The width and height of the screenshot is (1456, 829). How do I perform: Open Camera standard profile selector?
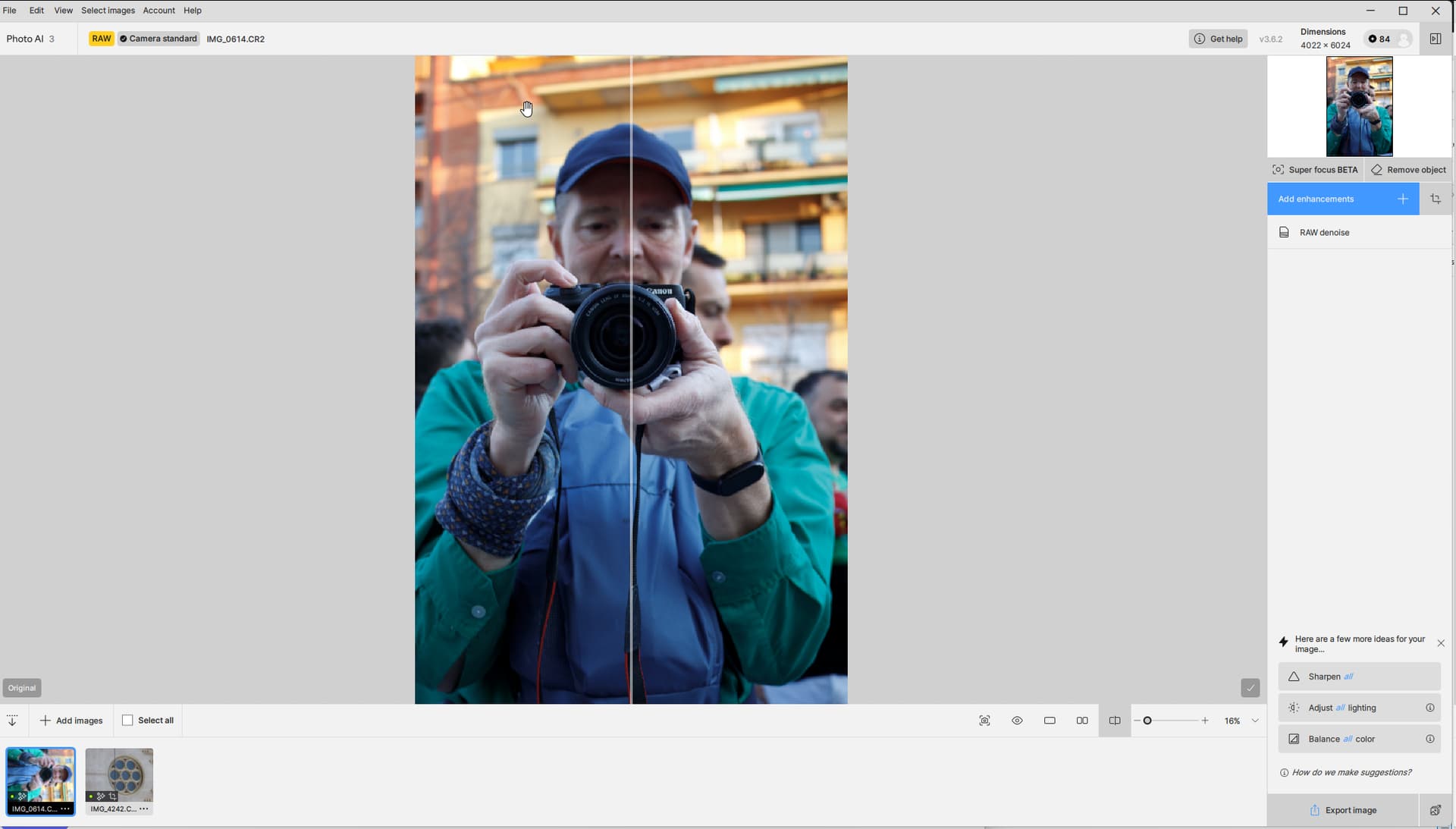coord(158,39)
